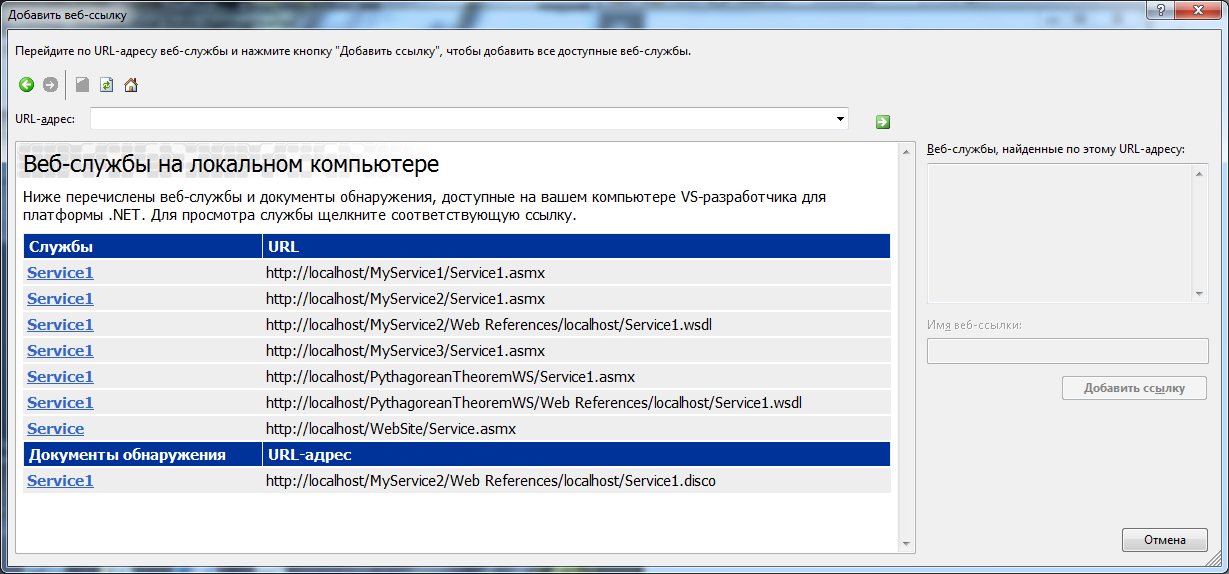Click the green Go arrow button

883,121
